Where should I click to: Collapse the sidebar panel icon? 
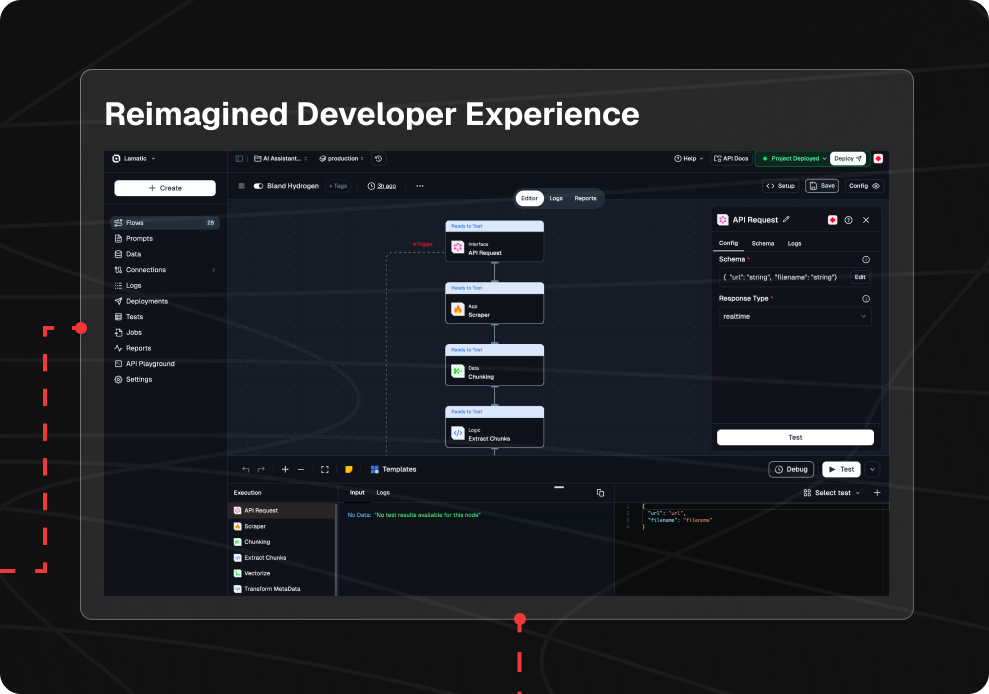coord(239,159)
